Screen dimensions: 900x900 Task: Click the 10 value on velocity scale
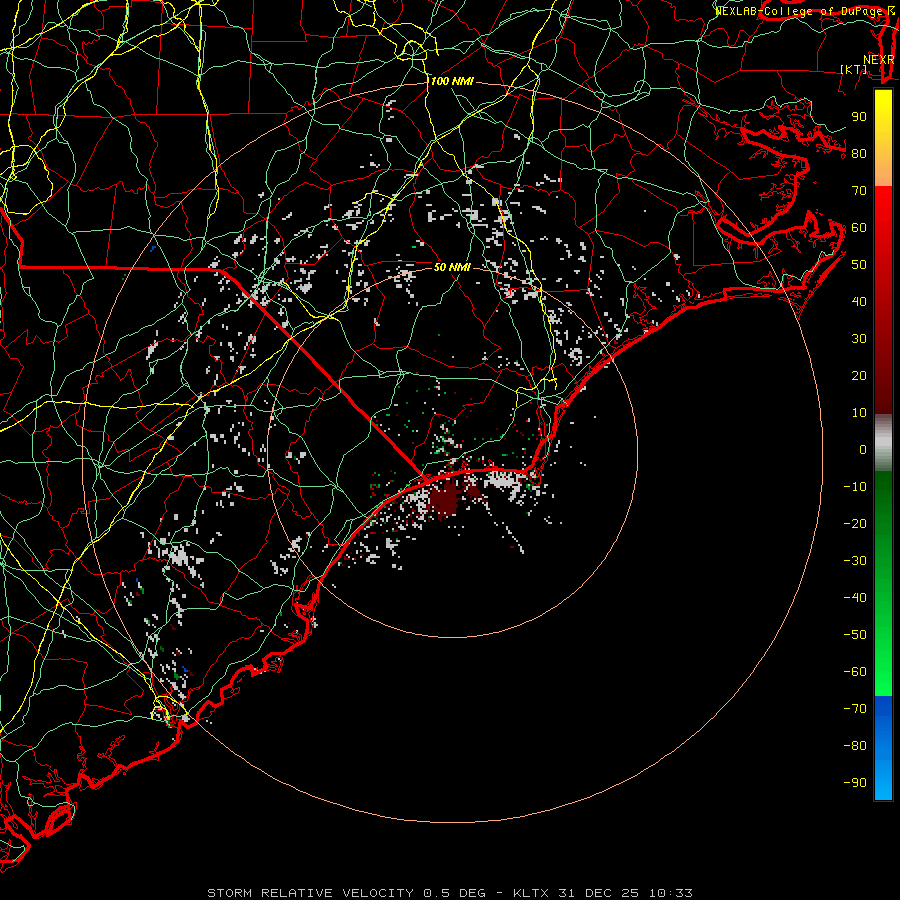(859, 413)
